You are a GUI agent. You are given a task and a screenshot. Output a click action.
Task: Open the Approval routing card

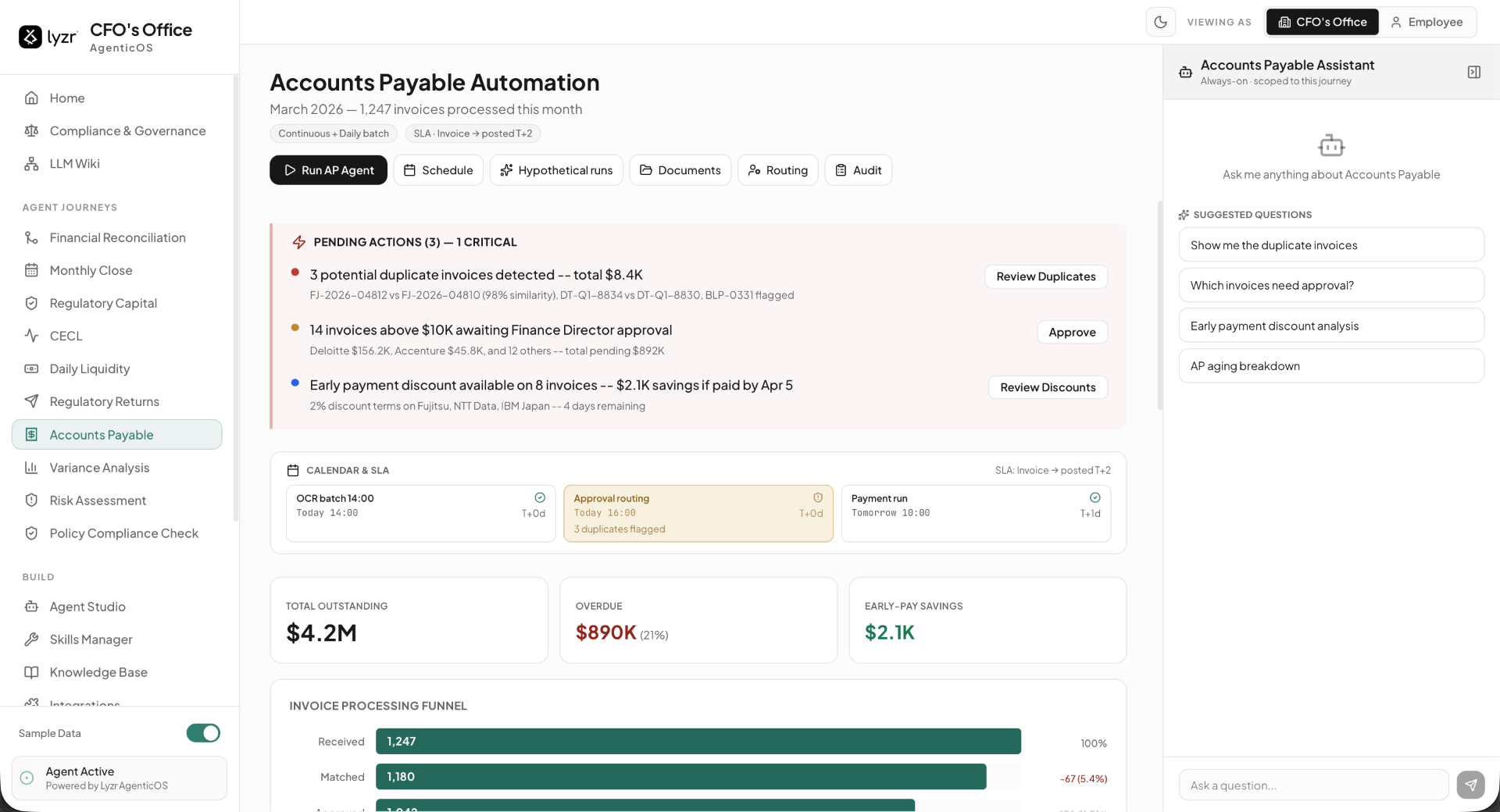point(698,513)
